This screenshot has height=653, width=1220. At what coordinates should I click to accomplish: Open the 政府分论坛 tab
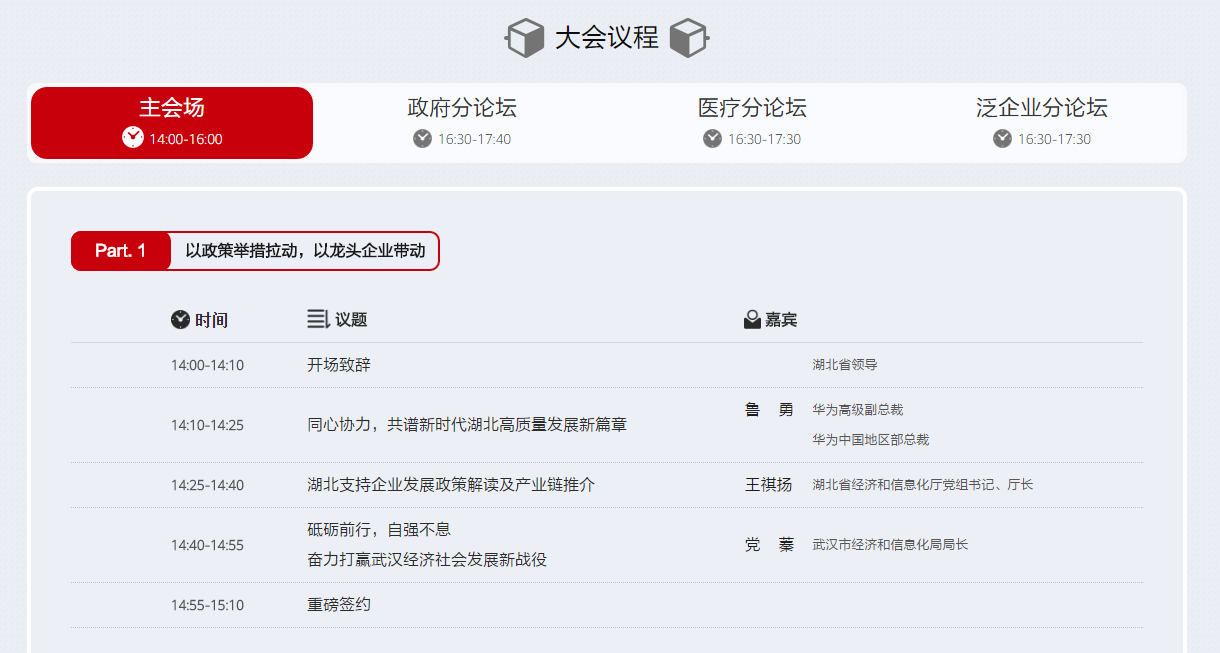pos(462,123)
